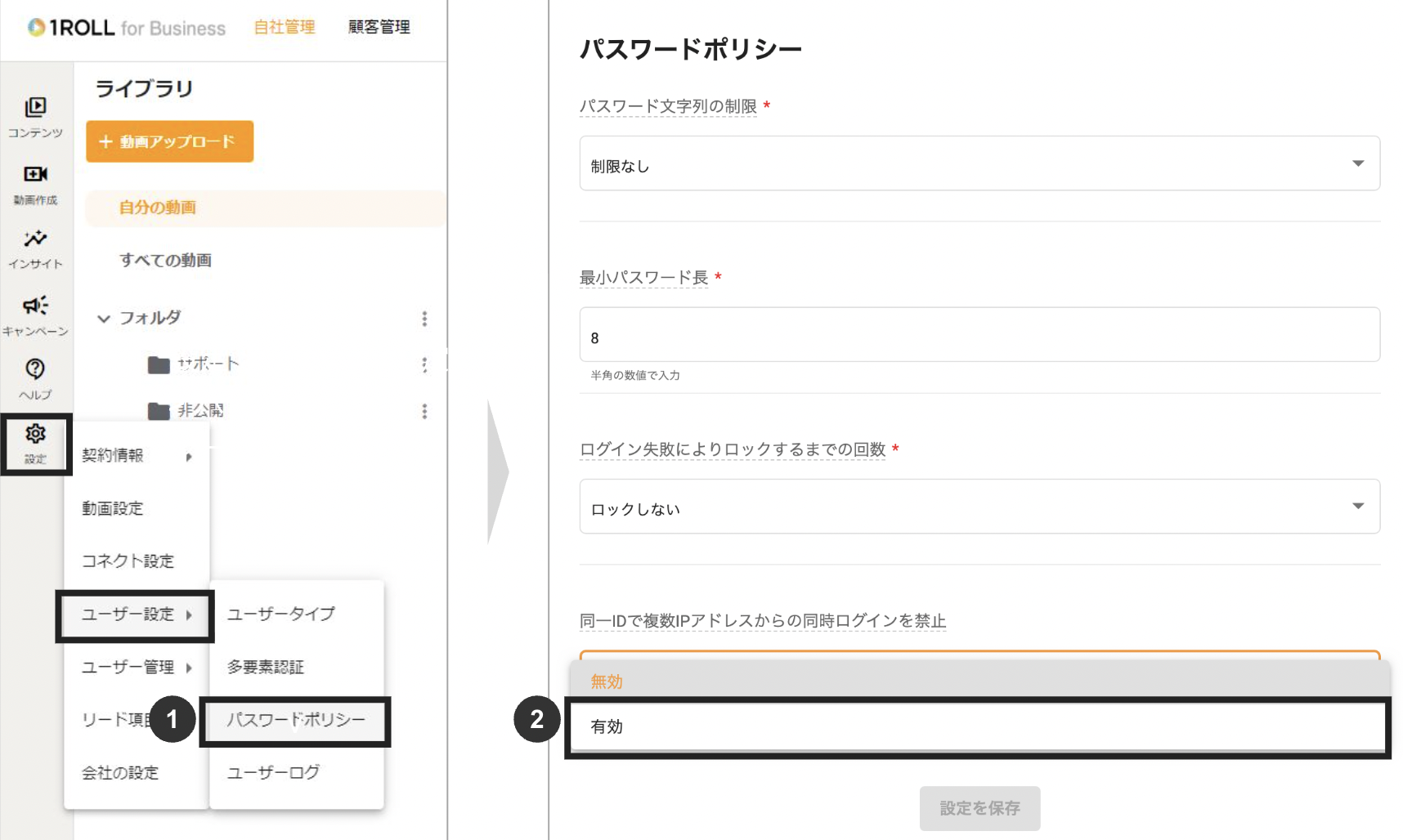Image resolution: width=1403 pixels, height=840 pixels.
Task: Expand the 契約情報 submenu arrow
Action: pos(189,456)
